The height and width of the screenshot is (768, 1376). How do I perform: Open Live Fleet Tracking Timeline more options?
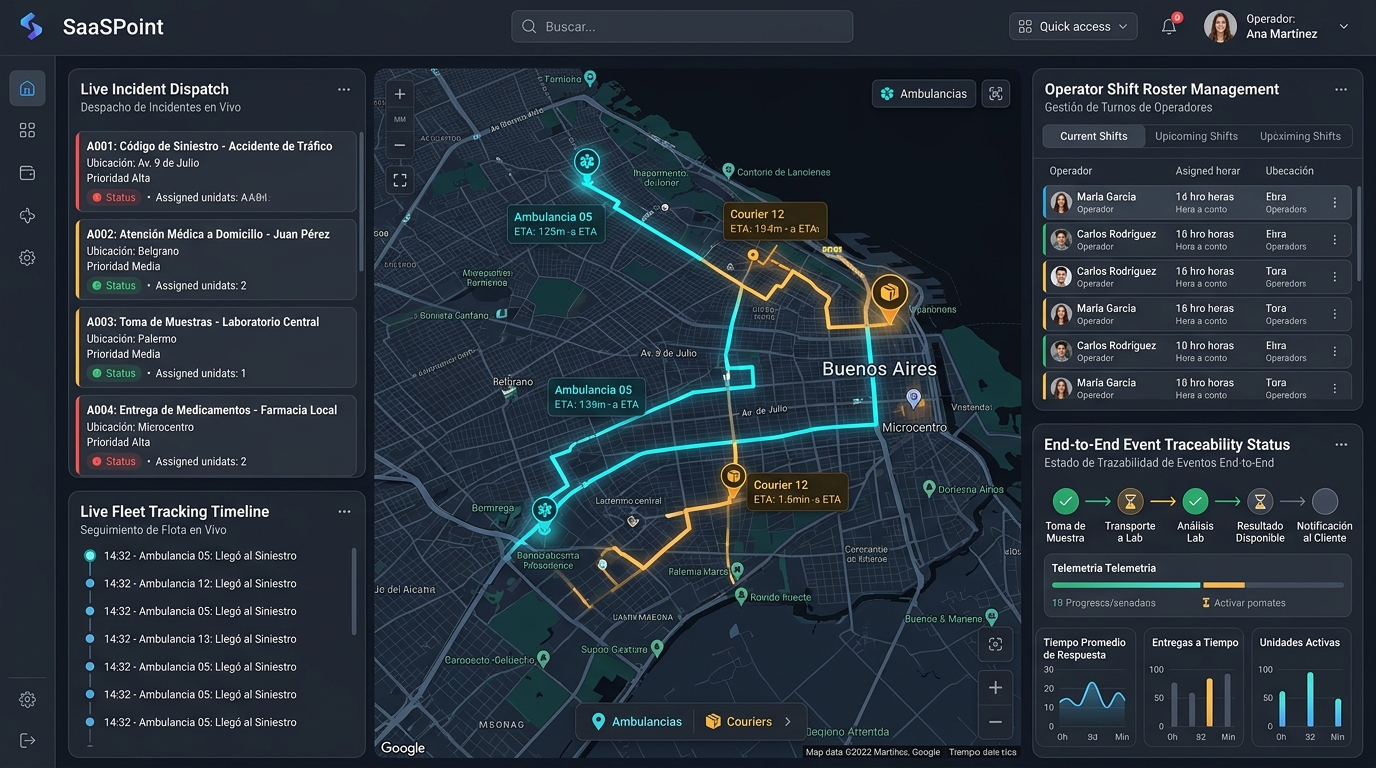[344, 511]
